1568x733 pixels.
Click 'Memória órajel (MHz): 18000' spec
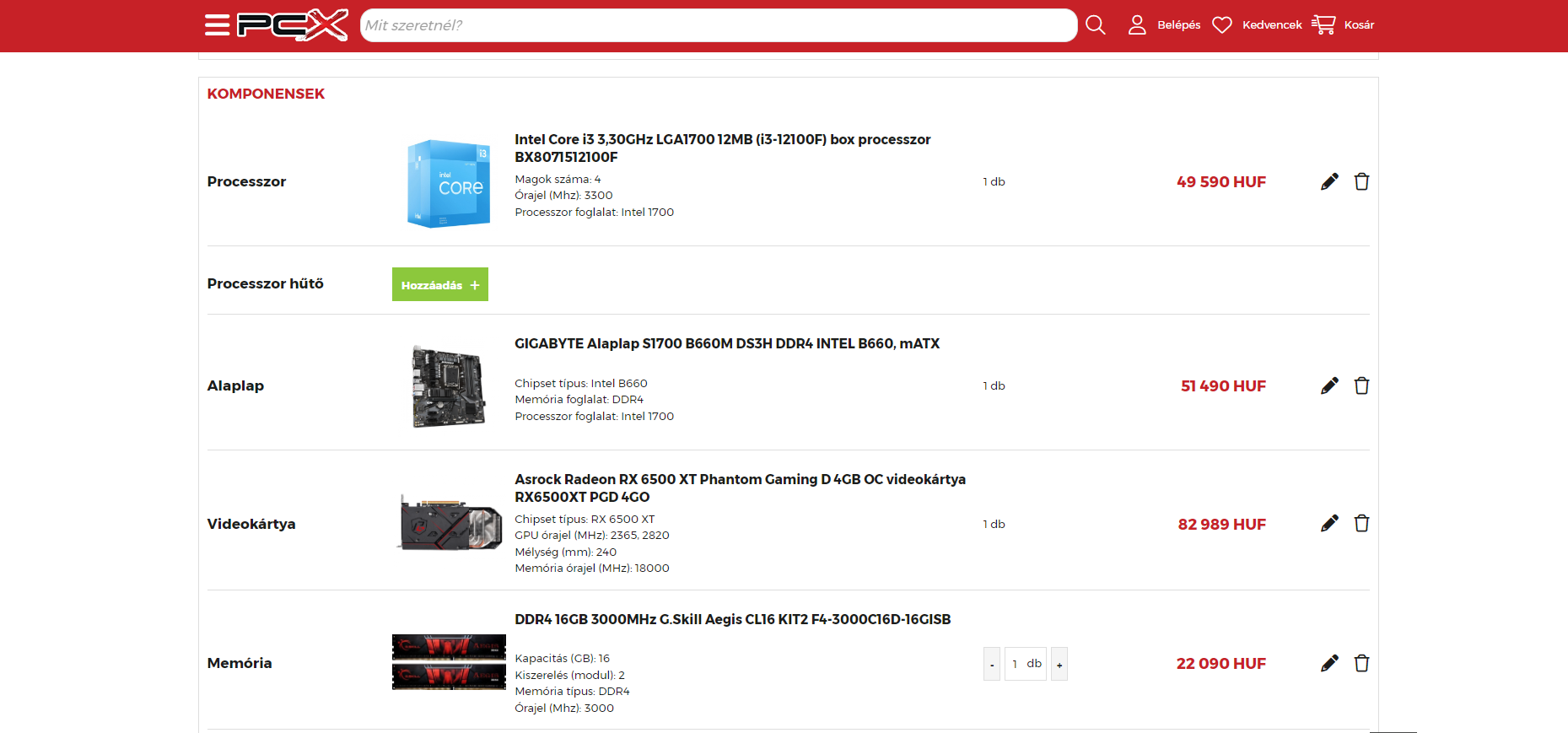pyautogui.click(x=592, y=568)
